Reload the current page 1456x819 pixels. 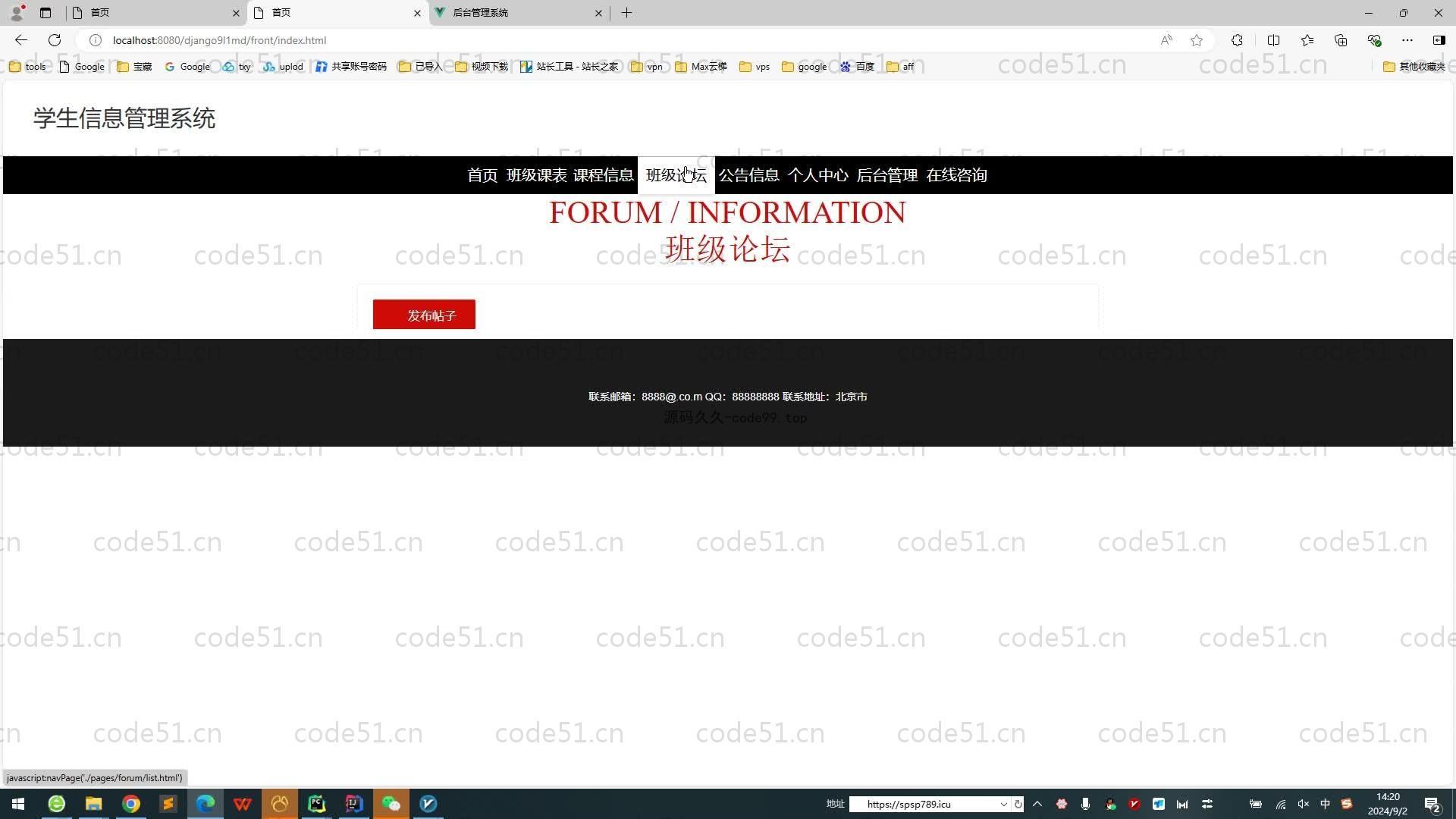55,40
